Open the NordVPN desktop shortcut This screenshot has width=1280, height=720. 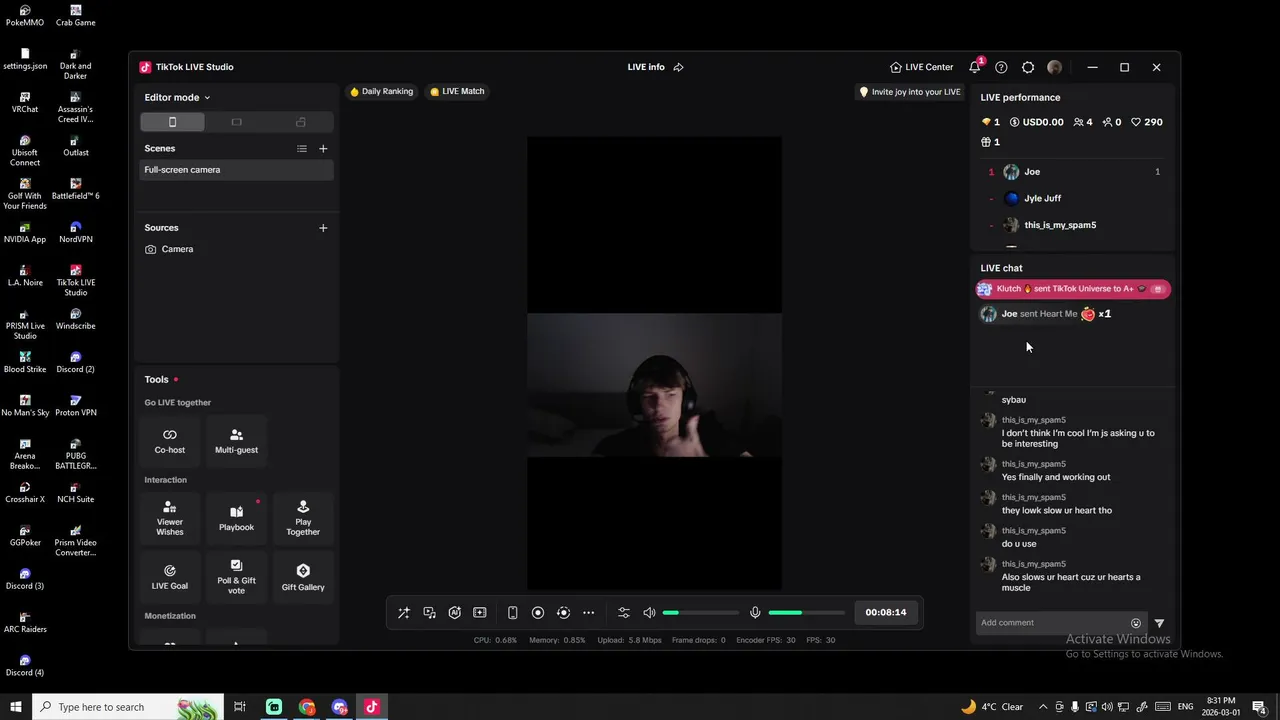click(75, 232)
